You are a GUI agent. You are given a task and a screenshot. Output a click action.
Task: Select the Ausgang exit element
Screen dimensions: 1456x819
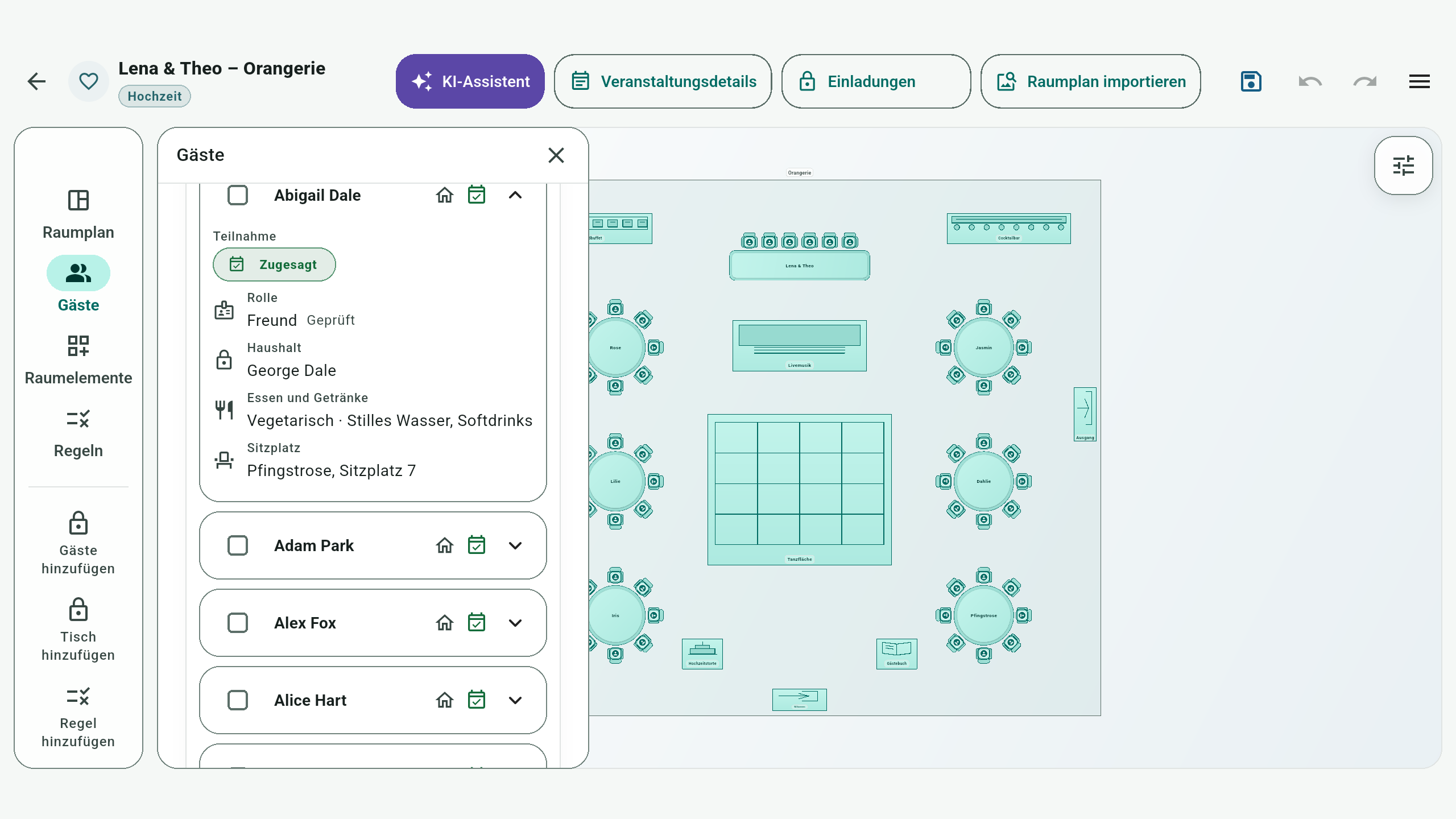[x=1085, y=414]
